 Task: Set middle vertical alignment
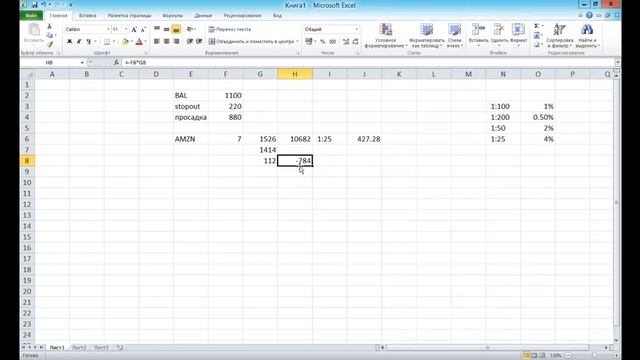pyautogui.click(x=167, y=29)
